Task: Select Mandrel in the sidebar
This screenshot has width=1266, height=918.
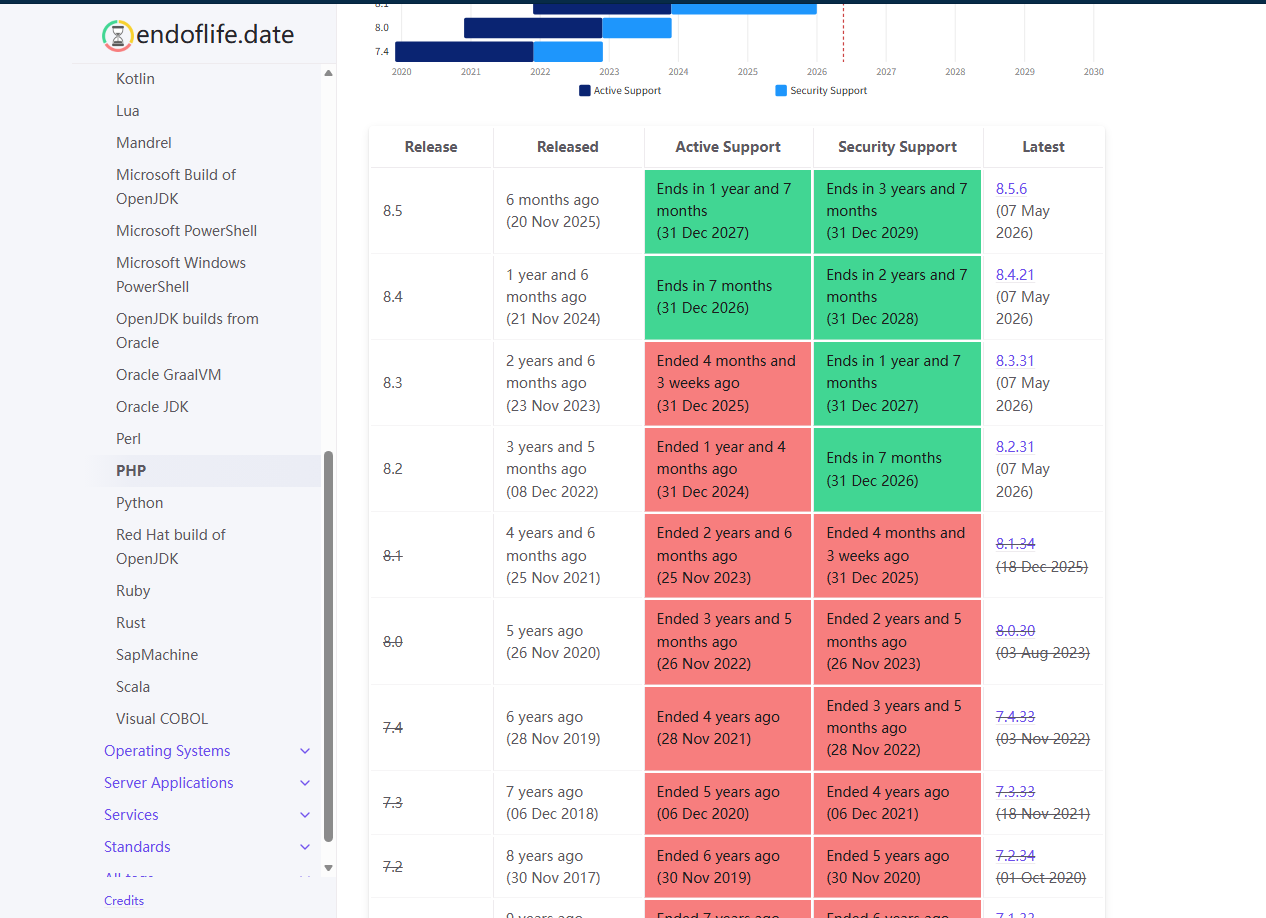Action: point(144,143)
